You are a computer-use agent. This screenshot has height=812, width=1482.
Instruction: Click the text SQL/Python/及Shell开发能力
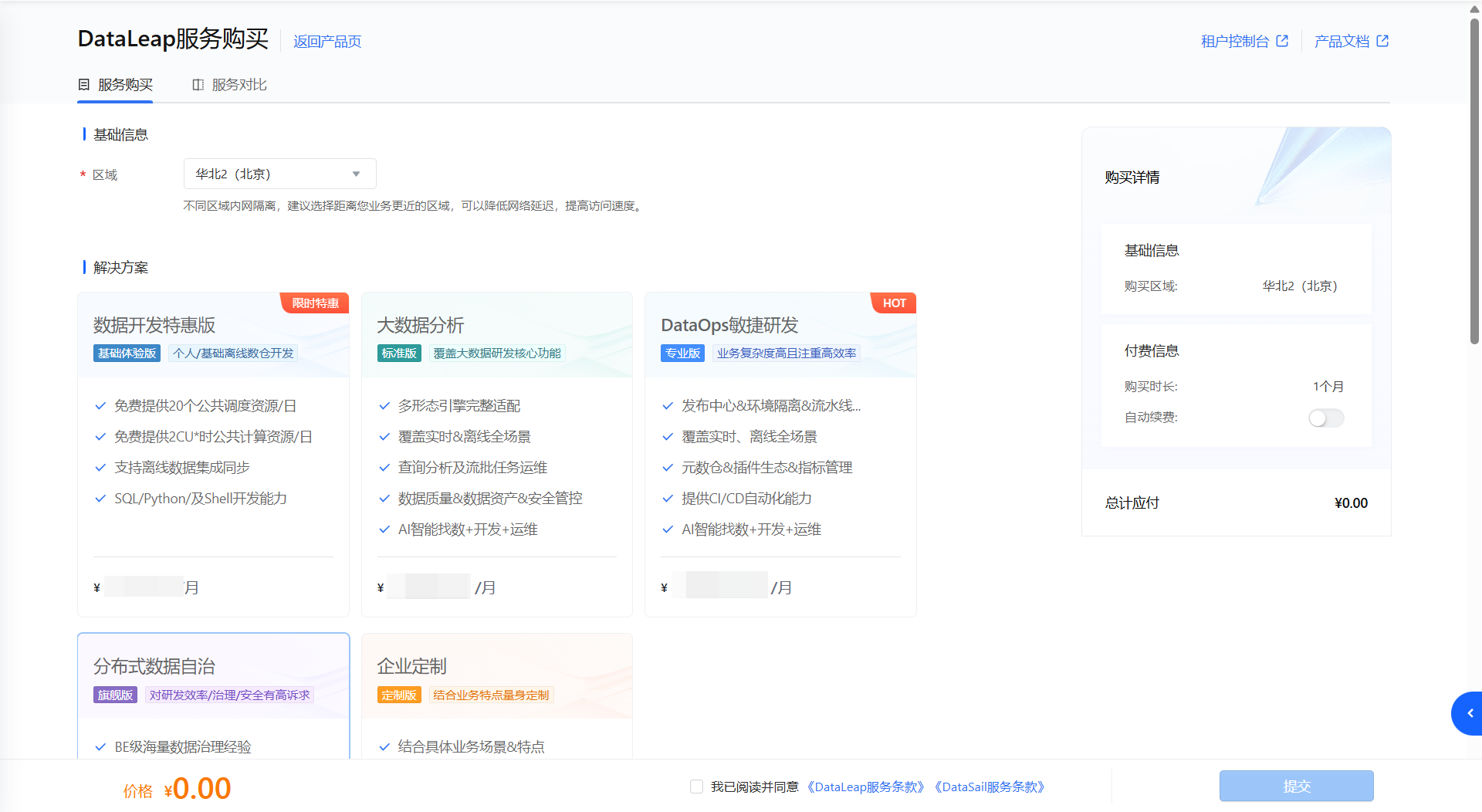pyautogui.click(x=201, y=499)
